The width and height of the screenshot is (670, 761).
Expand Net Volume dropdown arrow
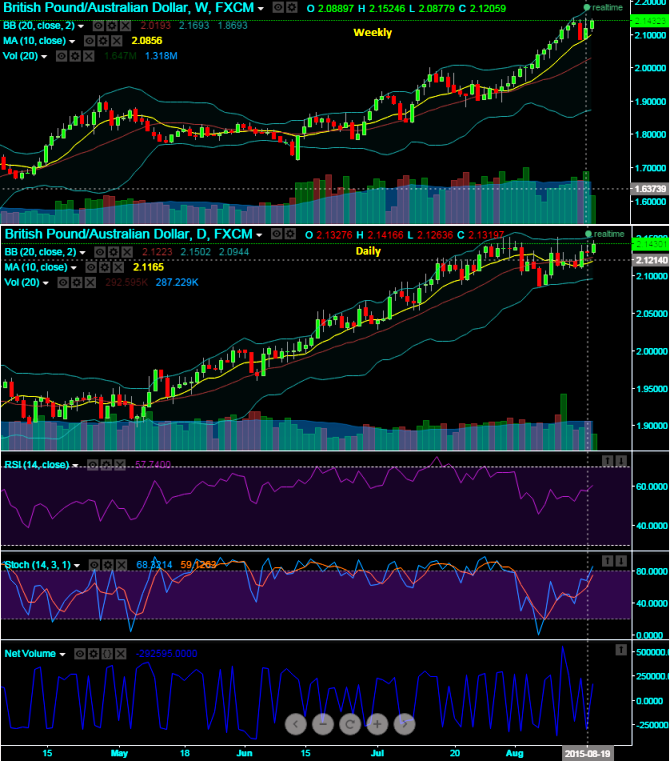click(62, 654)
